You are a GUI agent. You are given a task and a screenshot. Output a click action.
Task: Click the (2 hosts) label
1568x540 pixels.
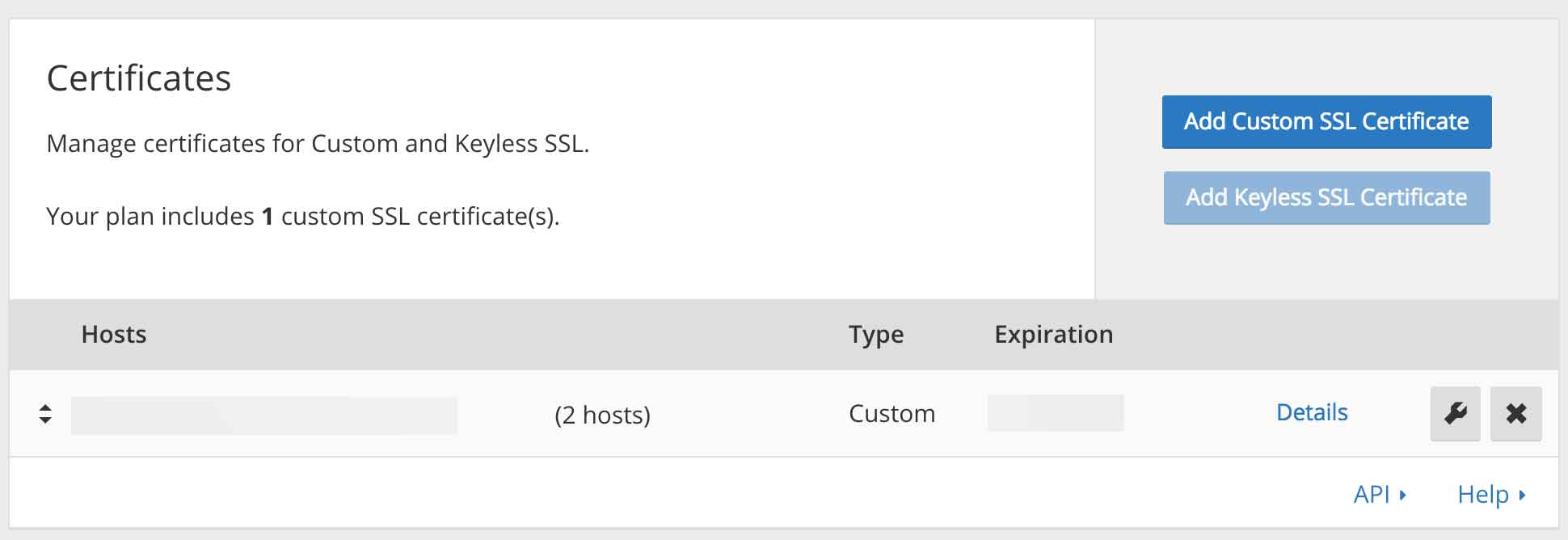pyautogui.click(x=602, y=415)
